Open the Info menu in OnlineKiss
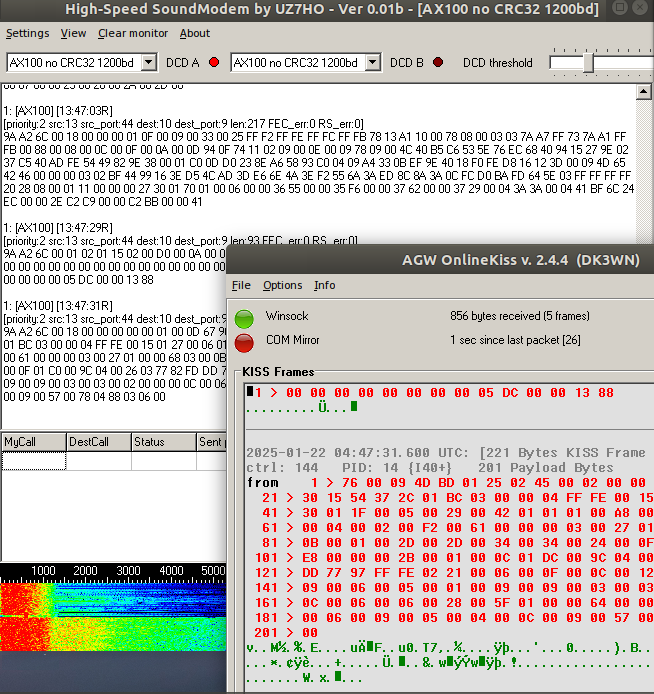 tap(324, 285)
